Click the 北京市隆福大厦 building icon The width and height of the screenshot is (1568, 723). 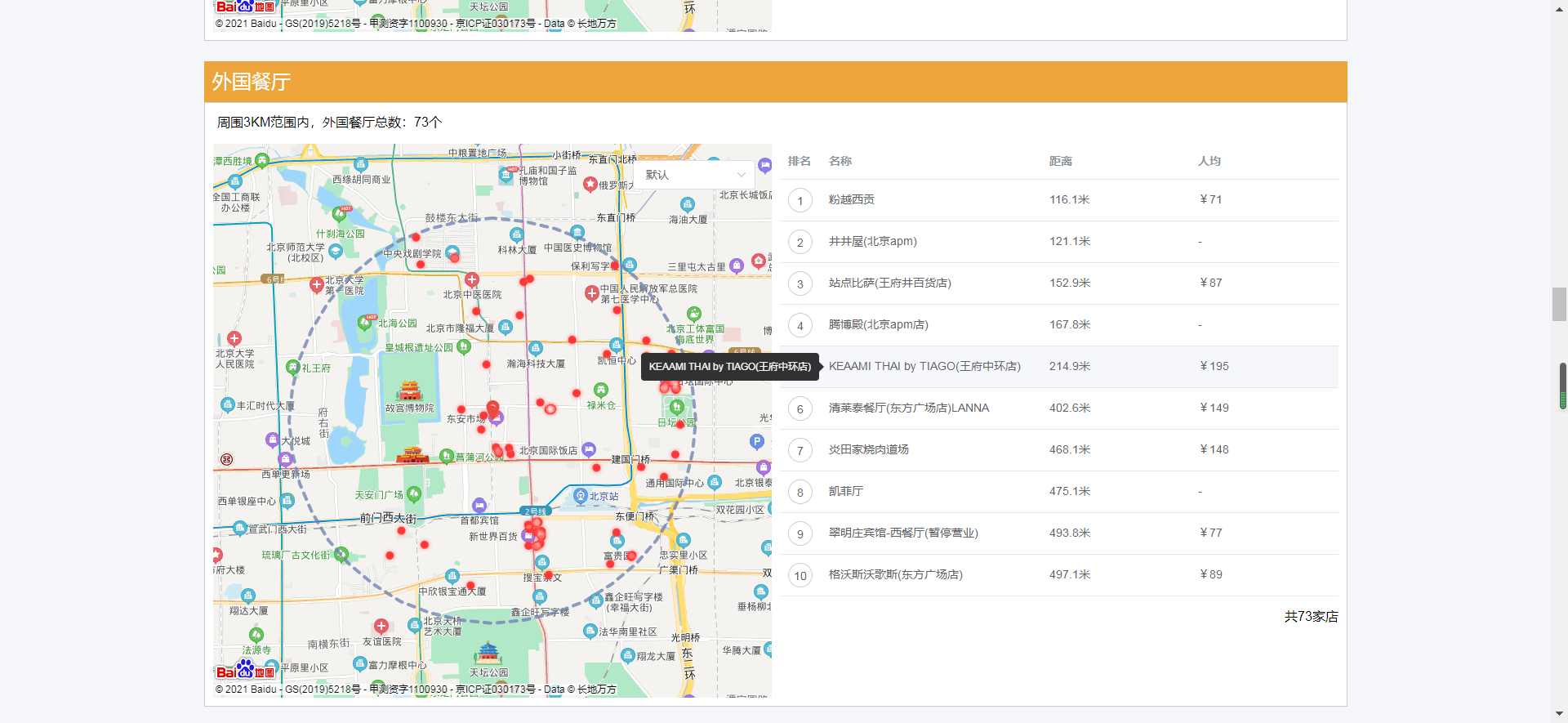pos(506,328)
